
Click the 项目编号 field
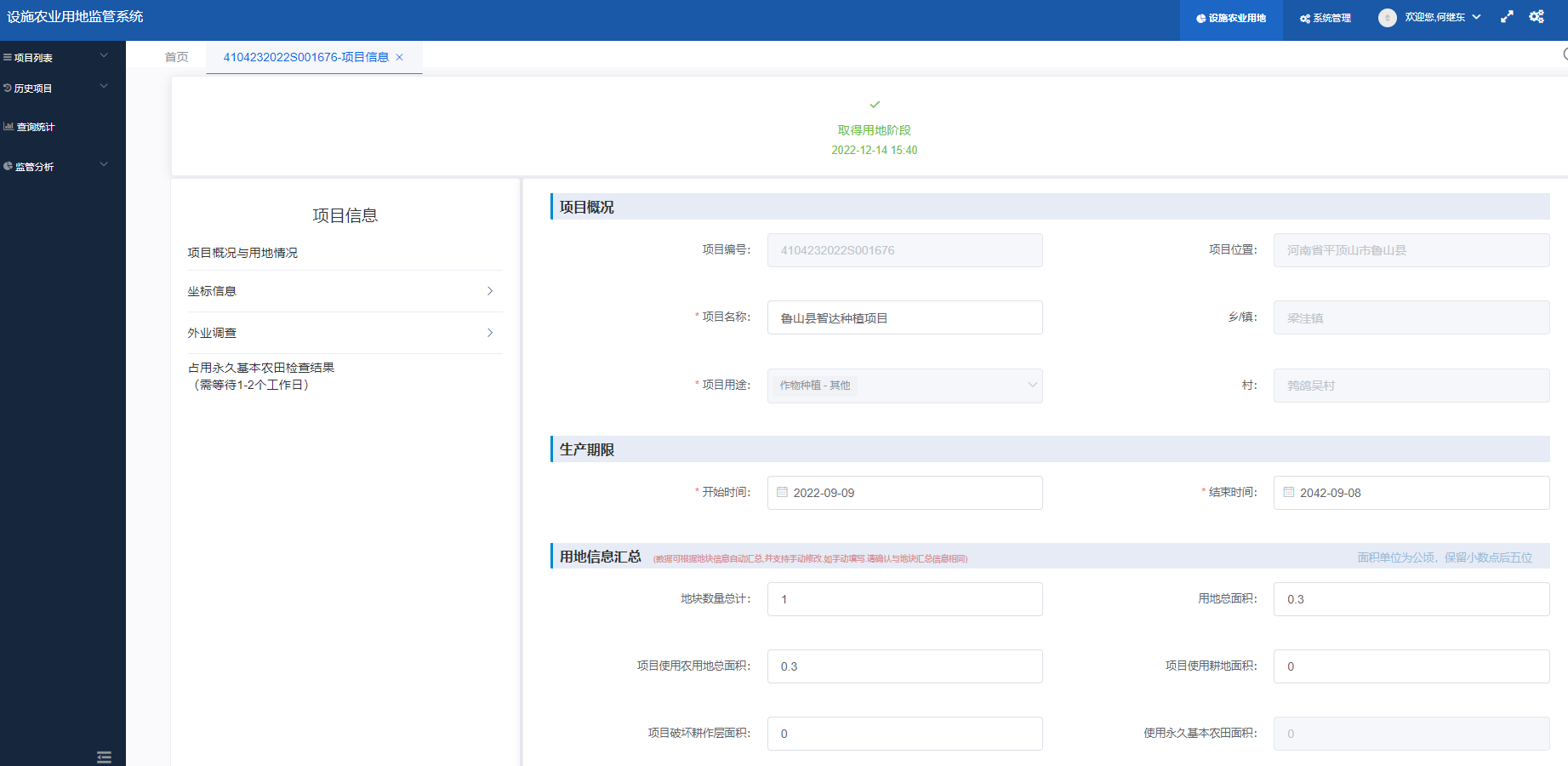point(904,250)
